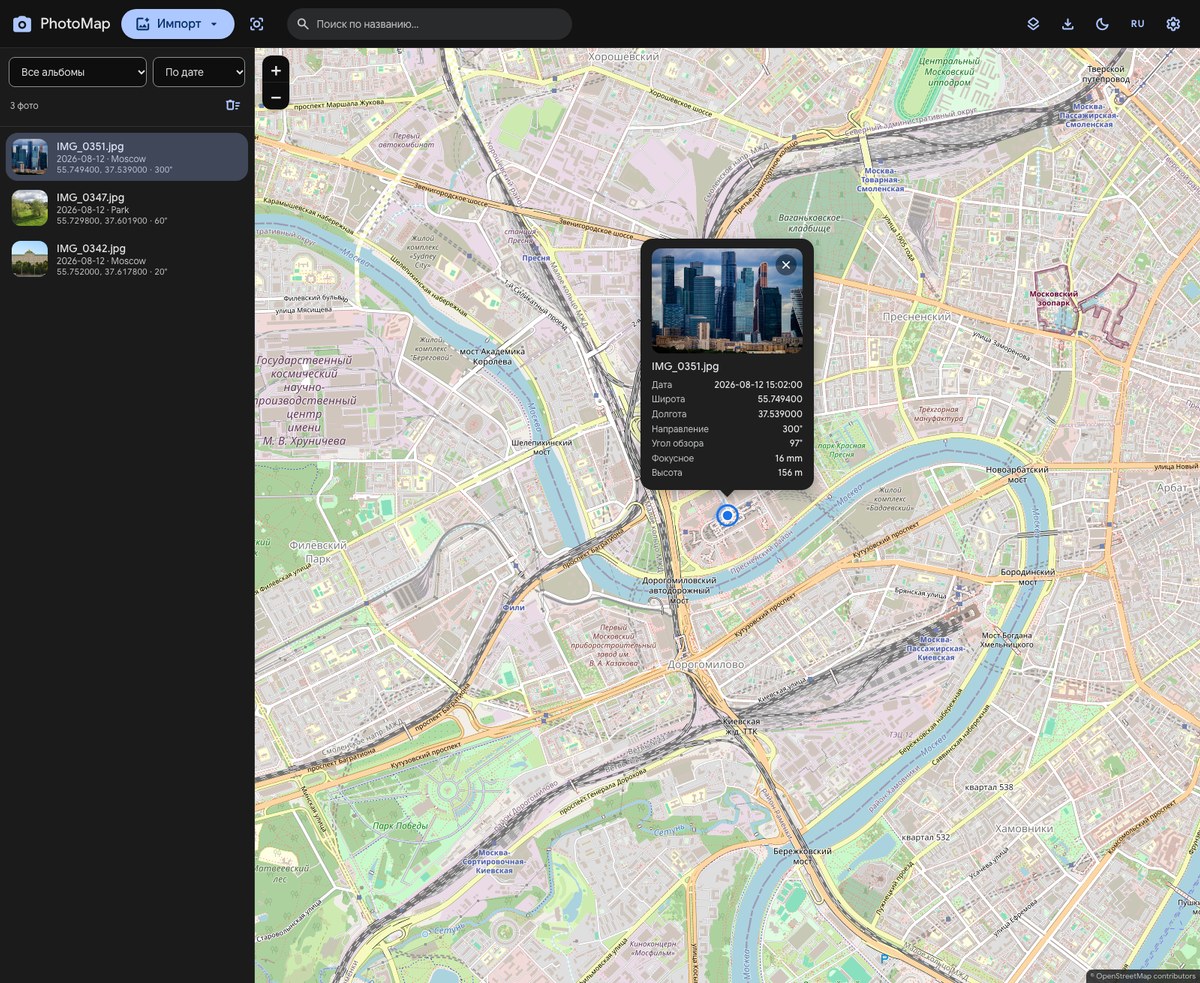Select IMG_0347.jpg Park photo row
This screenshot has width=1200, height=983.
pos(127,208)
